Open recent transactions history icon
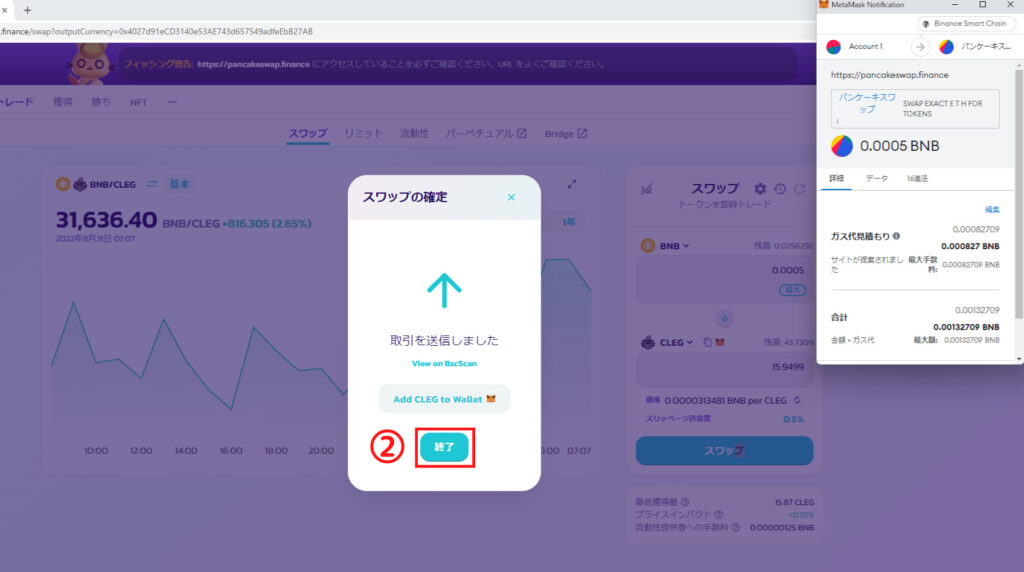The width and height of the screenshot is (1024, 572). pos(780,189)
